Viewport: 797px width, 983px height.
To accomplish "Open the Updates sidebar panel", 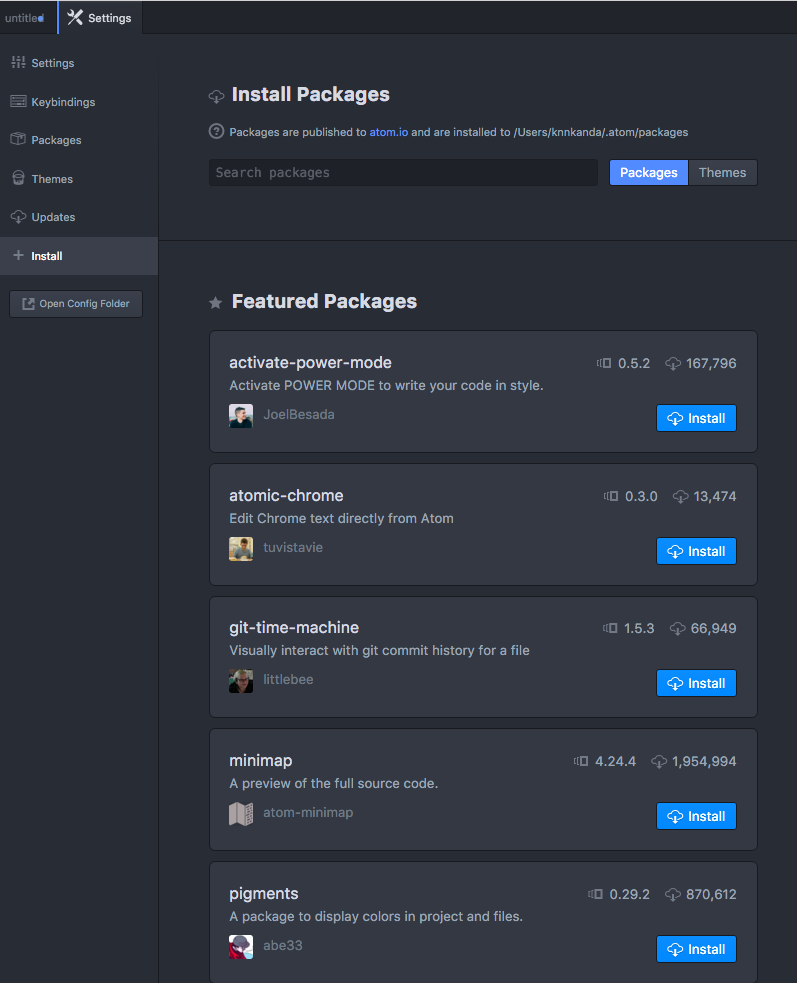I will [52, 217].
